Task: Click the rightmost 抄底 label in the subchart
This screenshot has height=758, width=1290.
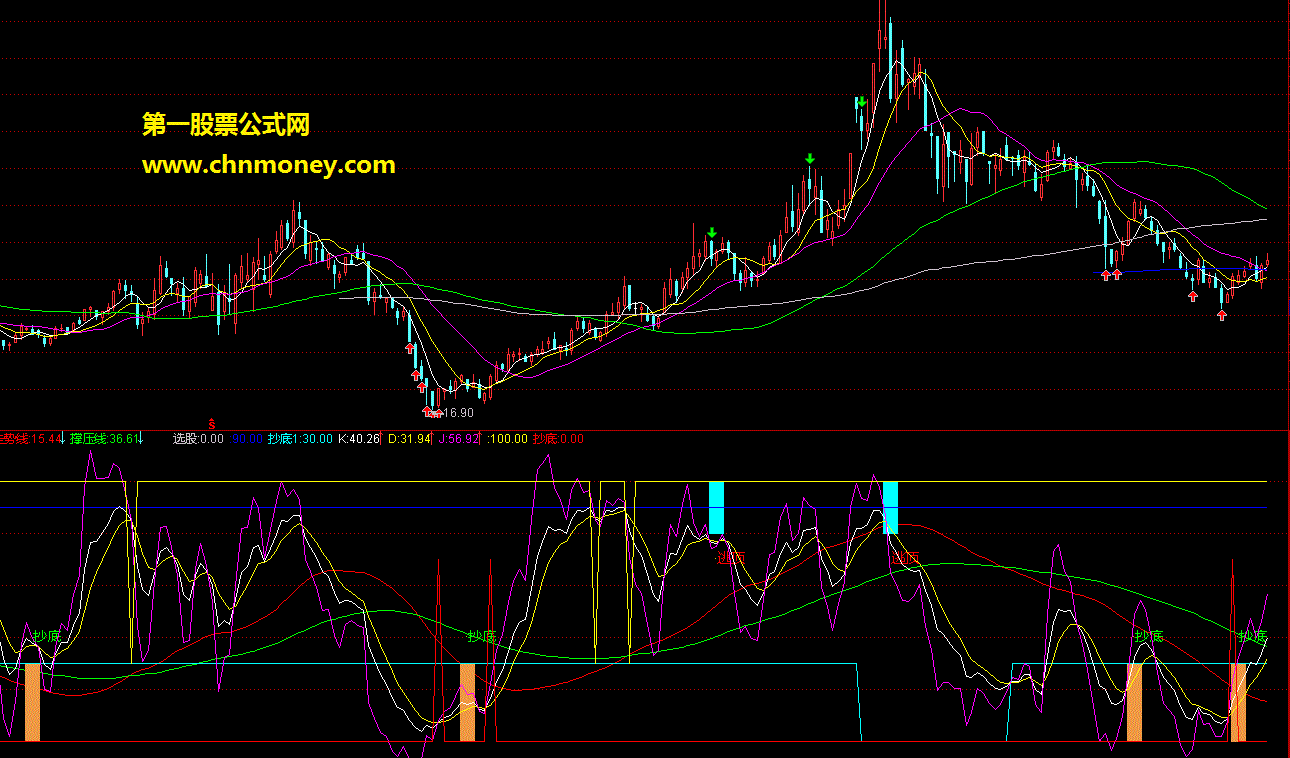Action: [x=1253, y=636]
